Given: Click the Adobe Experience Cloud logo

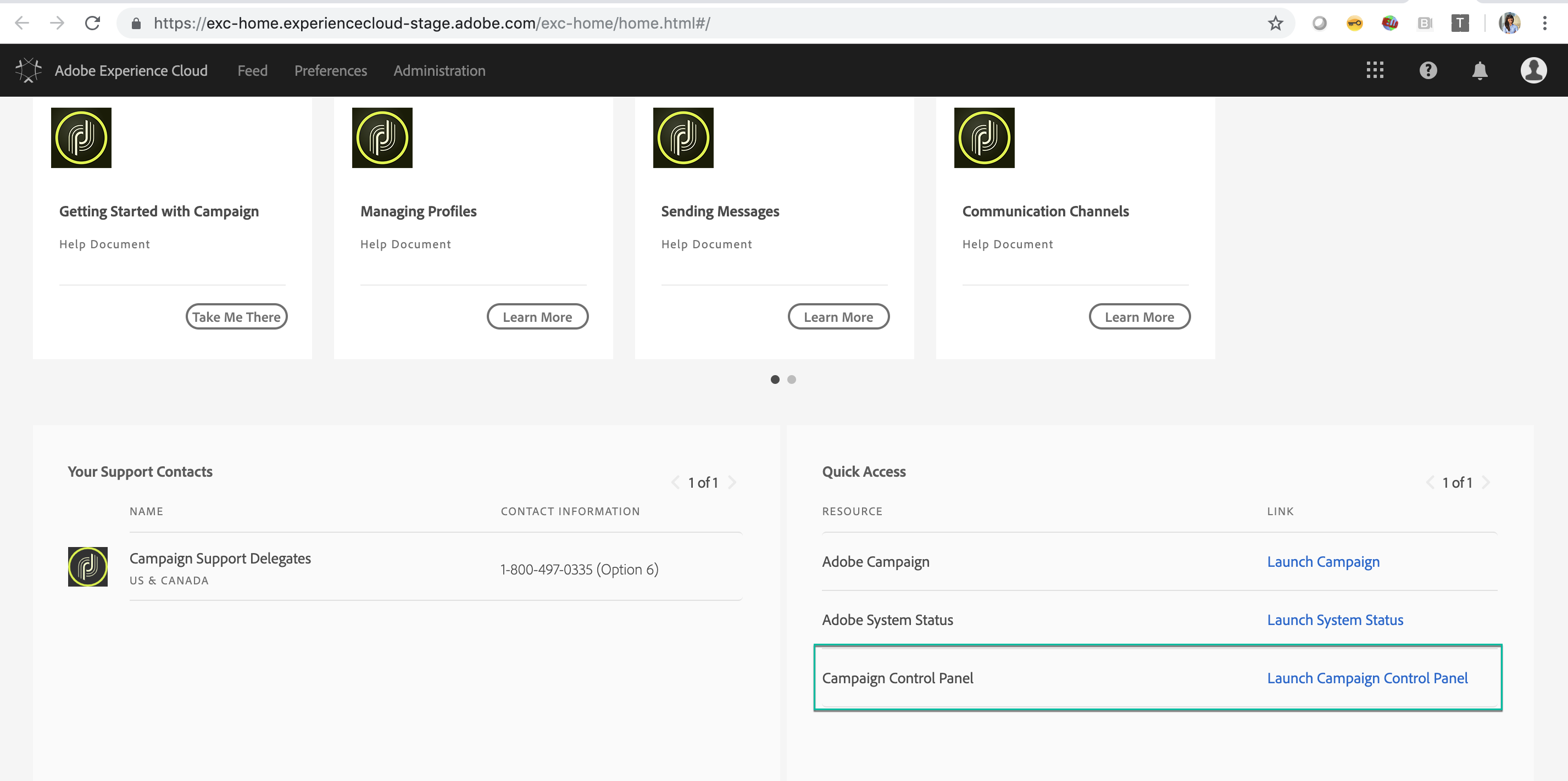Looking at the screenshot, I should click(28, 71).
